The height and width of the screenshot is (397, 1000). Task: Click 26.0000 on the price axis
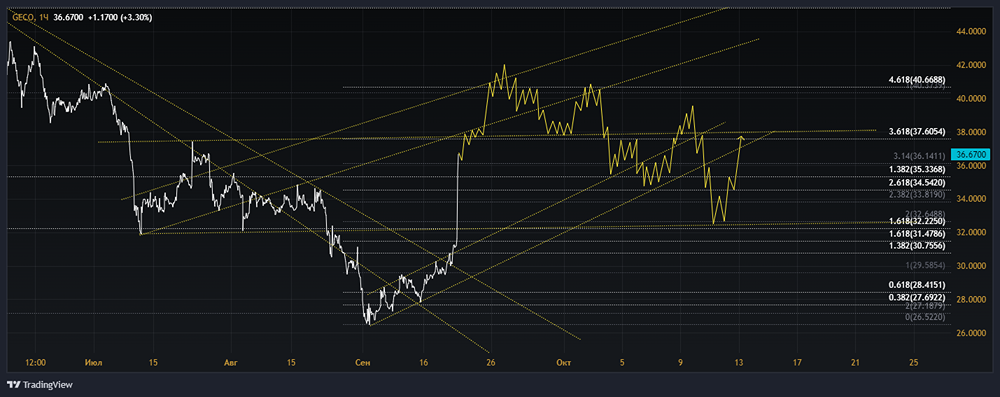click(x=972, y=333)
